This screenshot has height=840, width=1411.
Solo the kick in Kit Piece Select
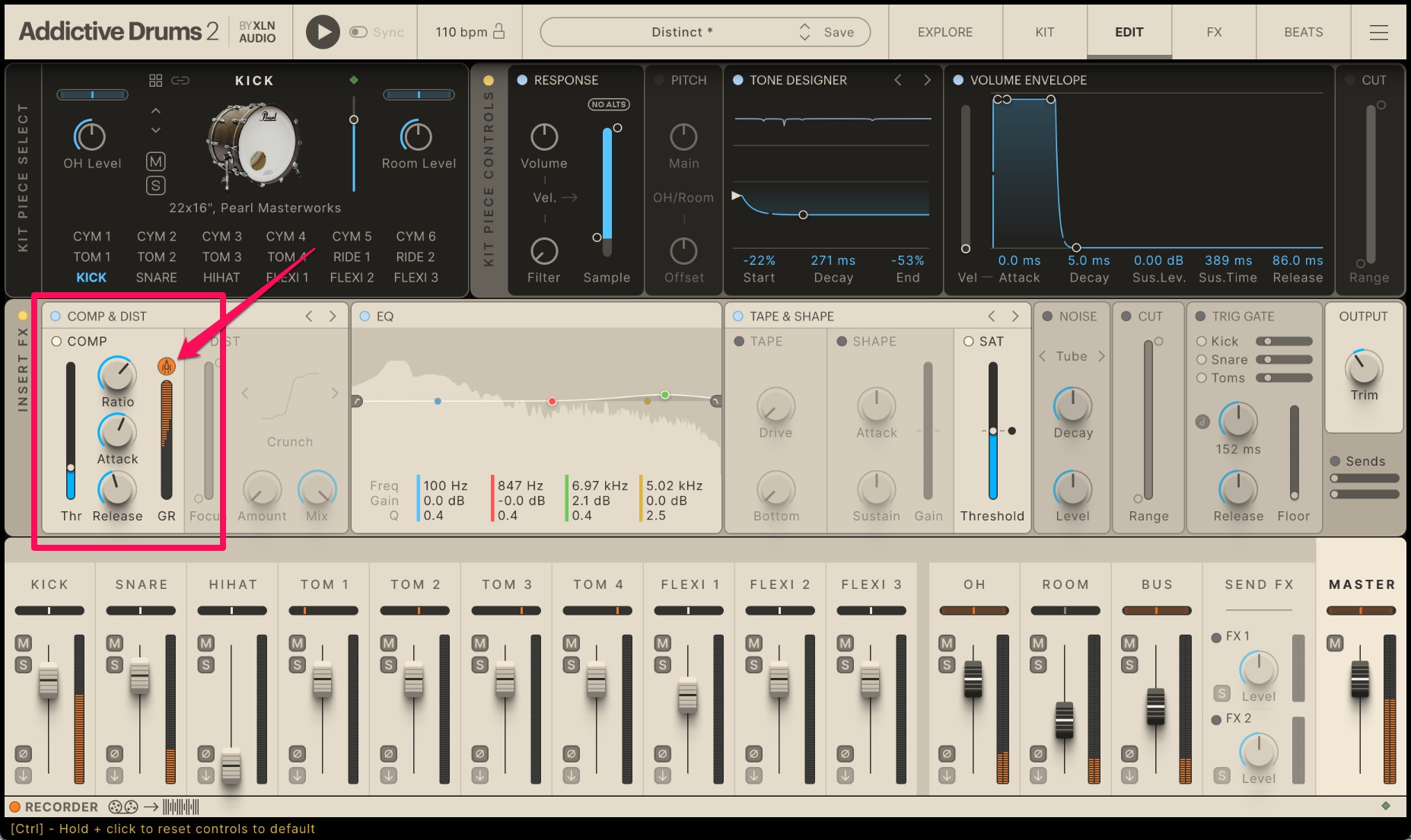coord(155,185)
